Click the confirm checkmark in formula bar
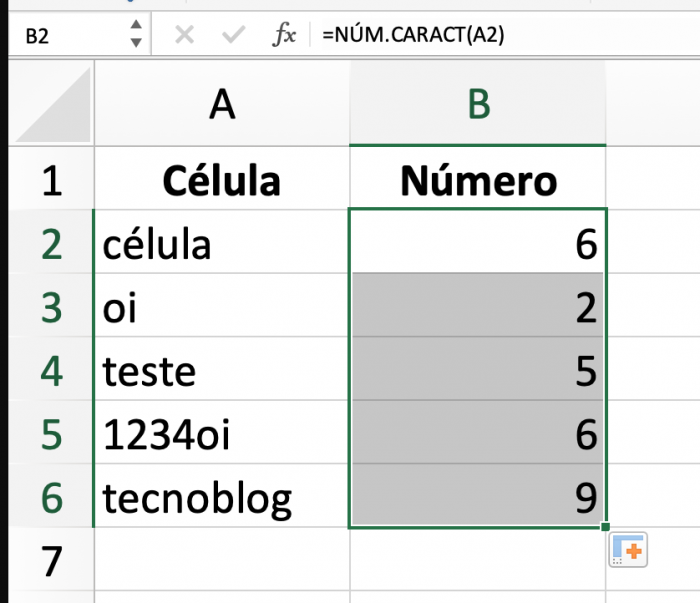Screen dimensions: 700x603 tap(233, 34)
